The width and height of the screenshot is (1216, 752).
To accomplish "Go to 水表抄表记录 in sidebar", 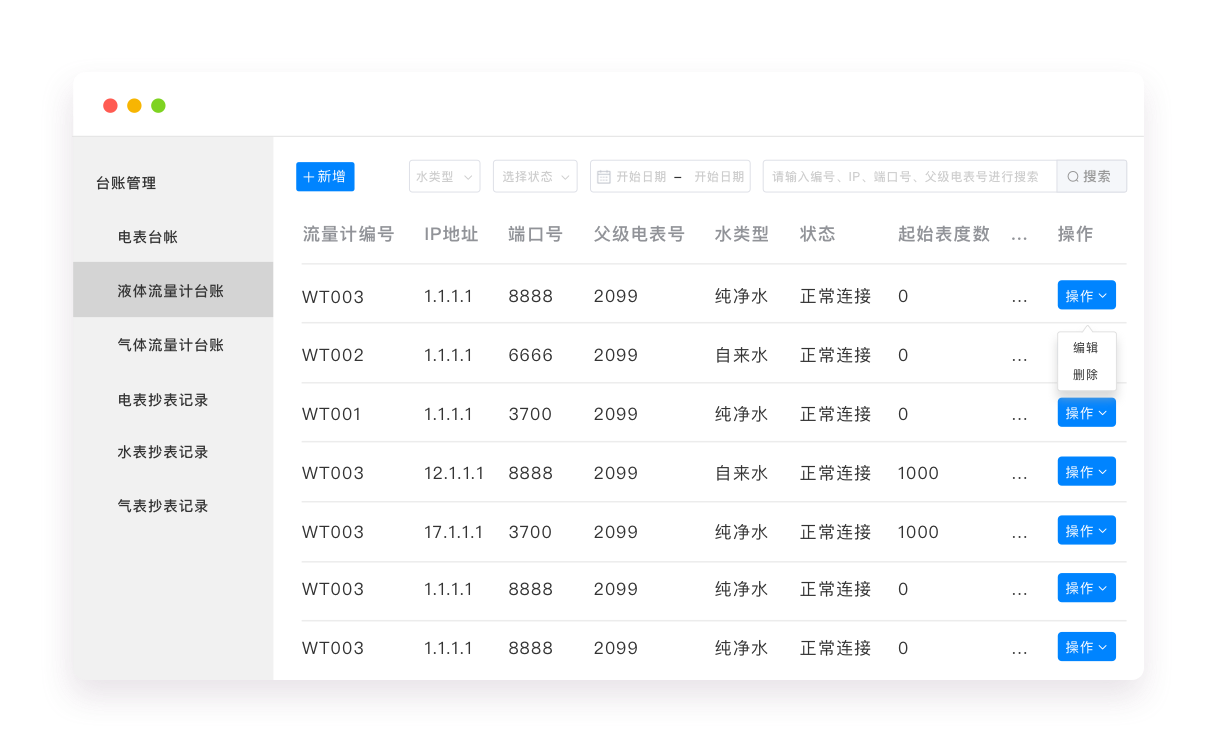I will click(163, 452).
